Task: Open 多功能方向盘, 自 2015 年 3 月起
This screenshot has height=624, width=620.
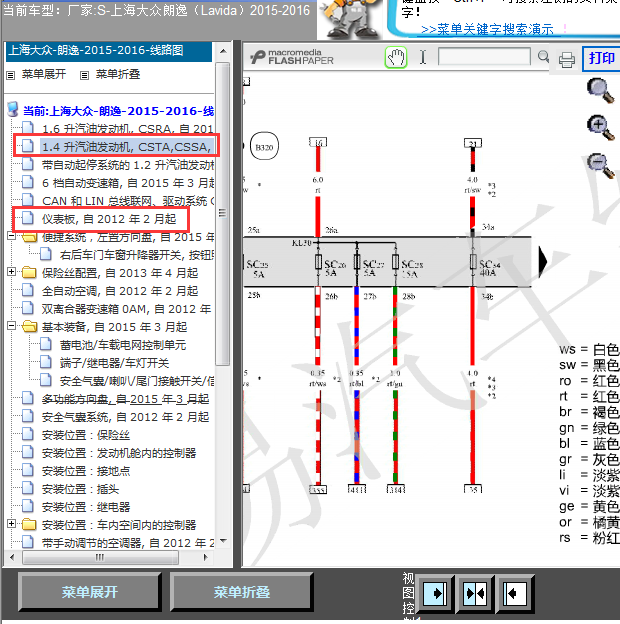Action: point(125,399)
